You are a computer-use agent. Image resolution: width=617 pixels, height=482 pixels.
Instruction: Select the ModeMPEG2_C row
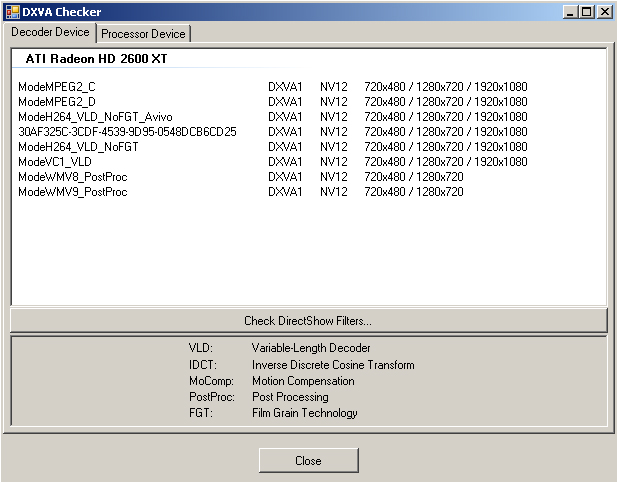pyautogui.click(x=273, y=87)
